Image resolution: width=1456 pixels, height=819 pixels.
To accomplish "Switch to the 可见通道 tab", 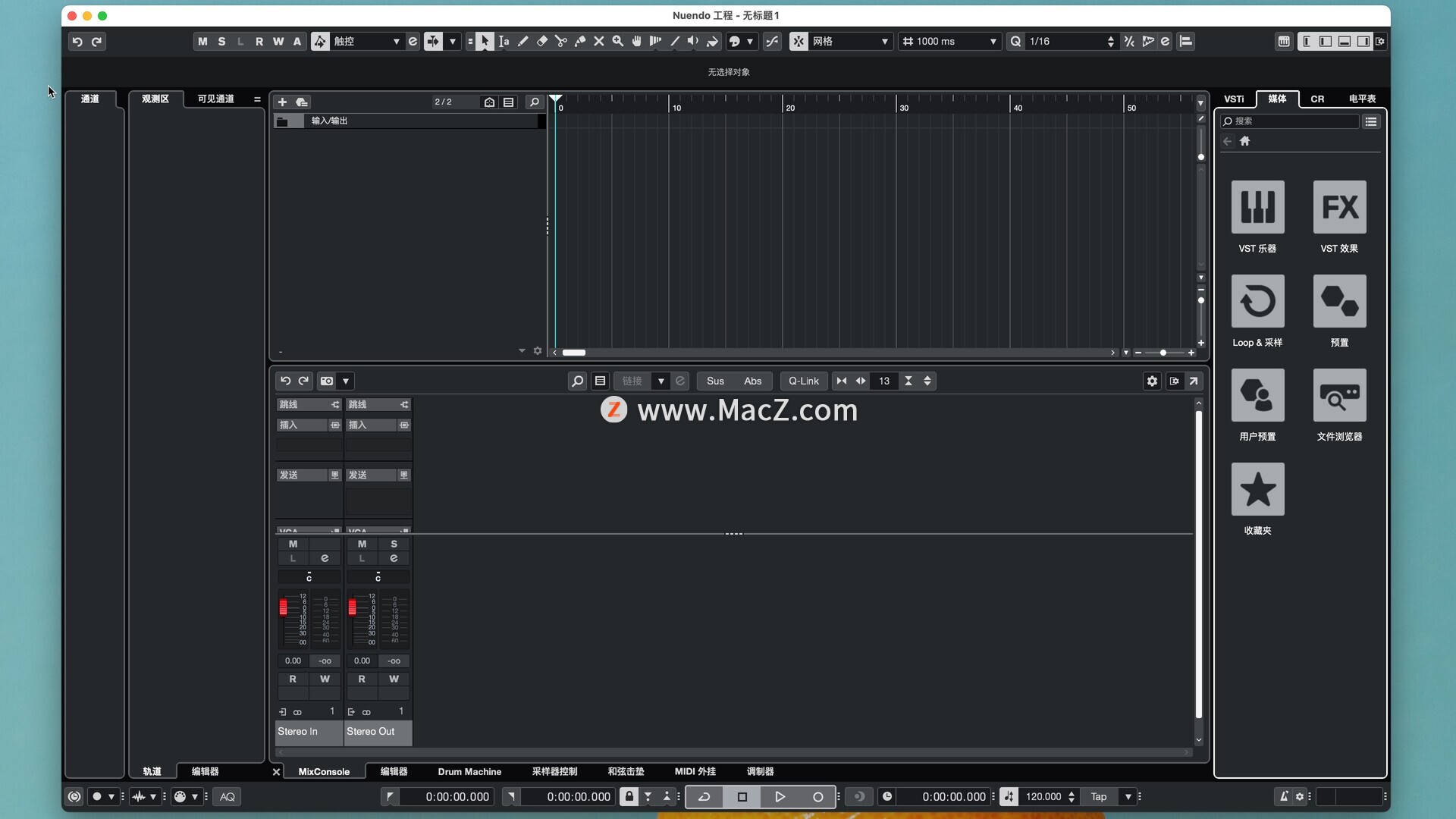I will (x=215, y=99).
